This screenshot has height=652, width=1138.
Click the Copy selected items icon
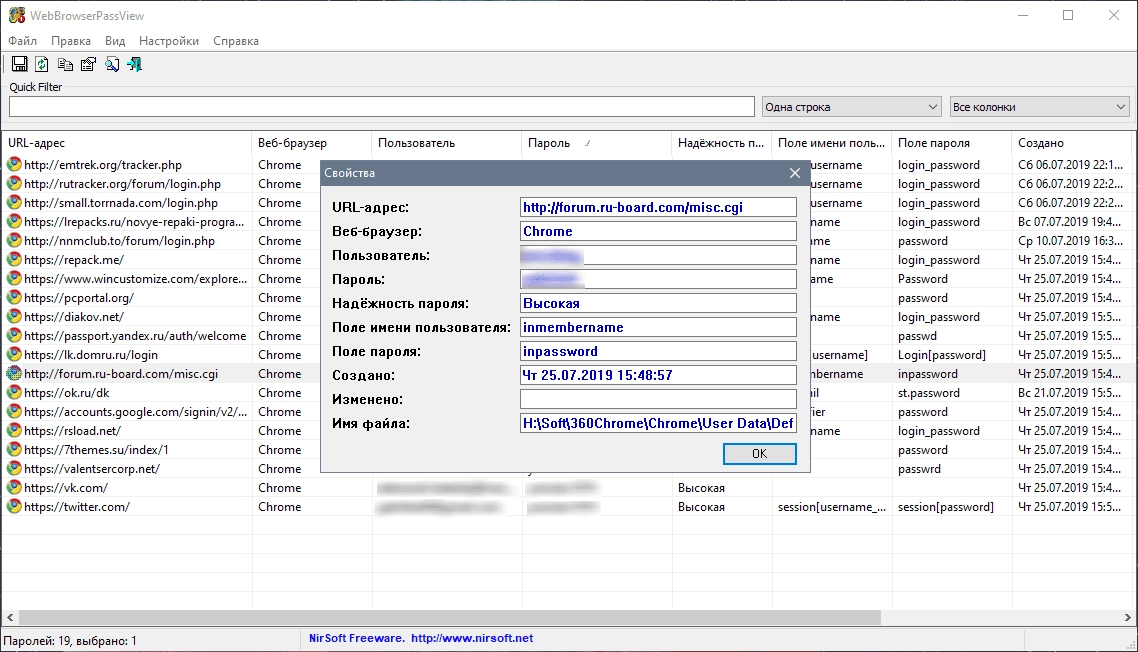[x=65, y=65]
